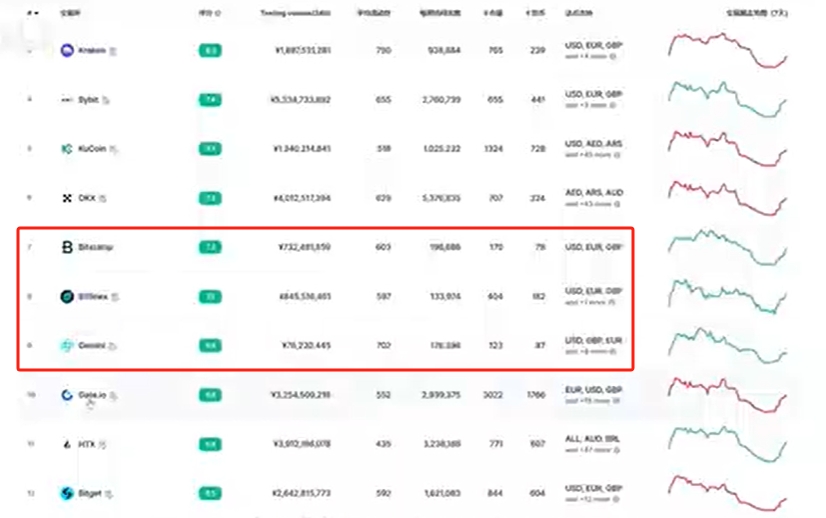Viewport: 826px width, 518px height.
Task: Click the Kraken exchange logo
Action: 67,51
